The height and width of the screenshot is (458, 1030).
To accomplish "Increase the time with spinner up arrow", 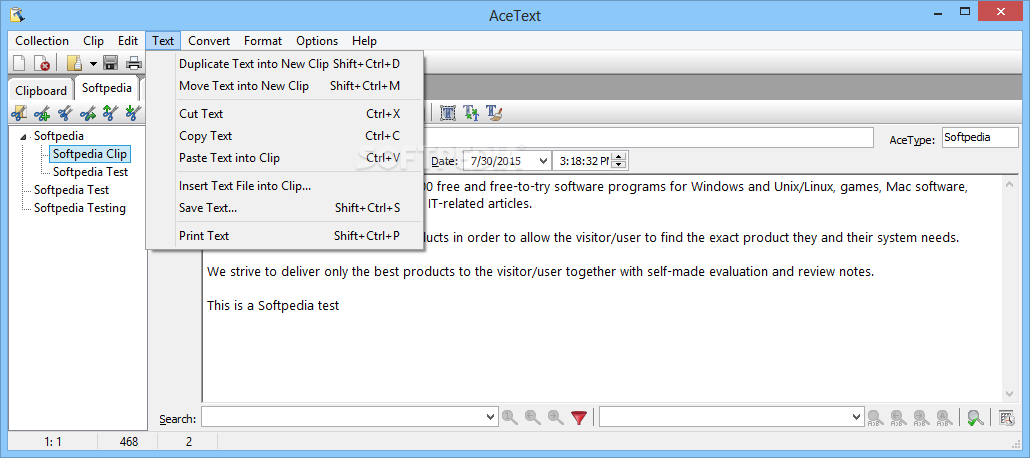I will pyautogui.click(x=619, y=156).
